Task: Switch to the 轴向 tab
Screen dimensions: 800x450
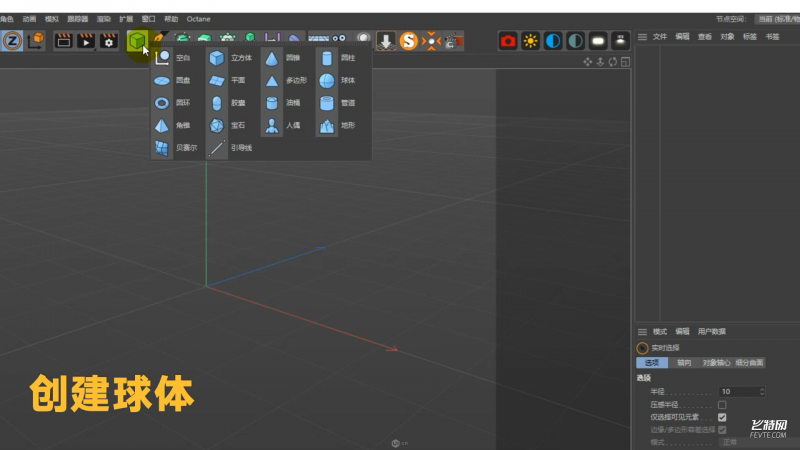Action: [x=684, y=363]
